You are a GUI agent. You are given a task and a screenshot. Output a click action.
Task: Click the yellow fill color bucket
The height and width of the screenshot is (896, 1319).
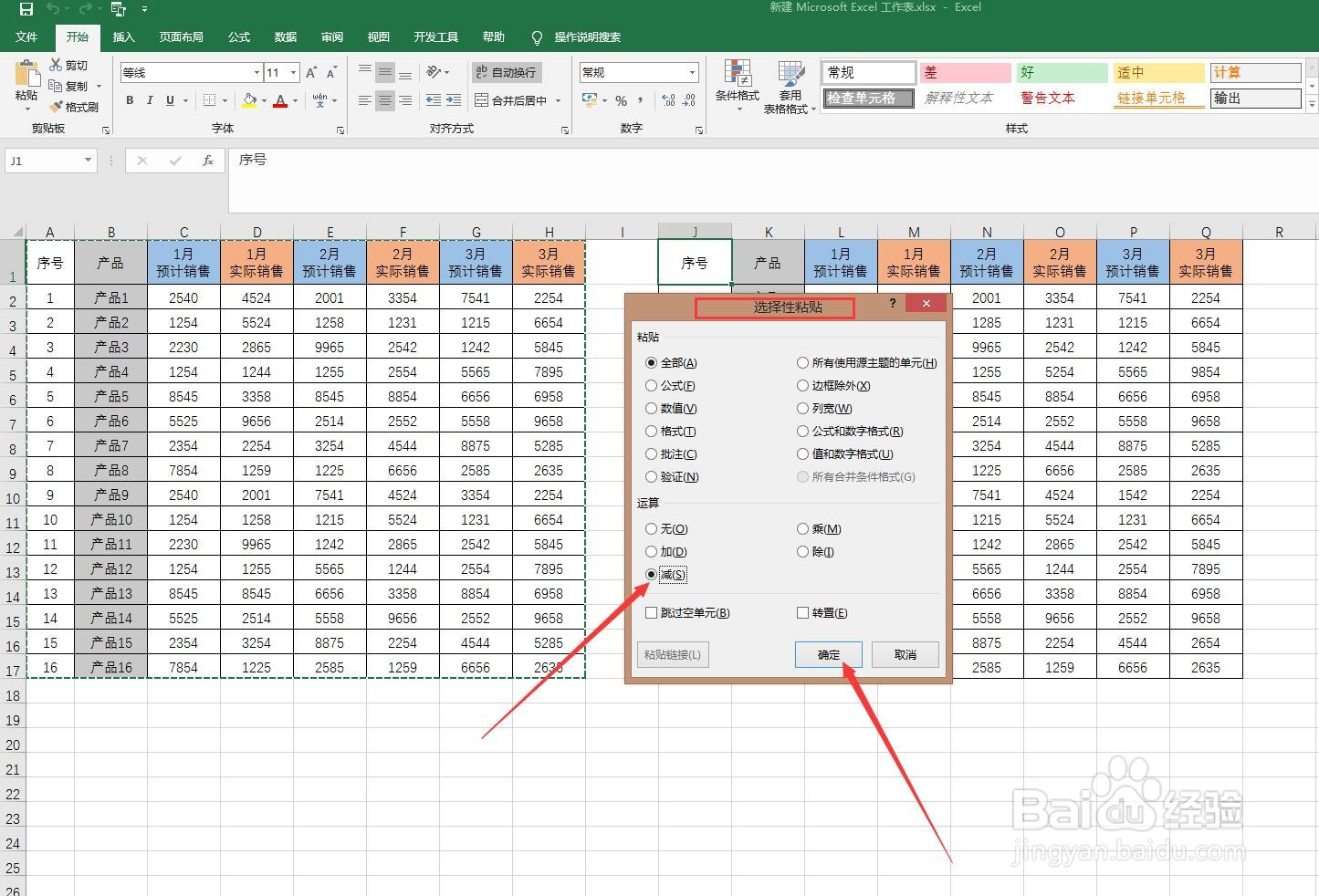pyautogui.click(x=249, y=100)
